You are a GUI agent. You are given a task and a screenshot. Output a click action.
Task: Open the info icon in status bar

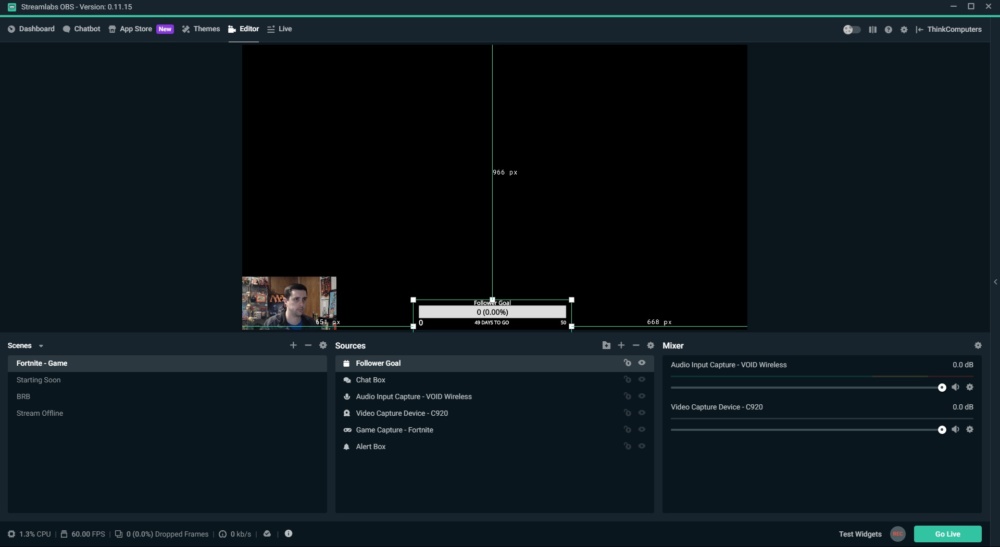point(288,534)
